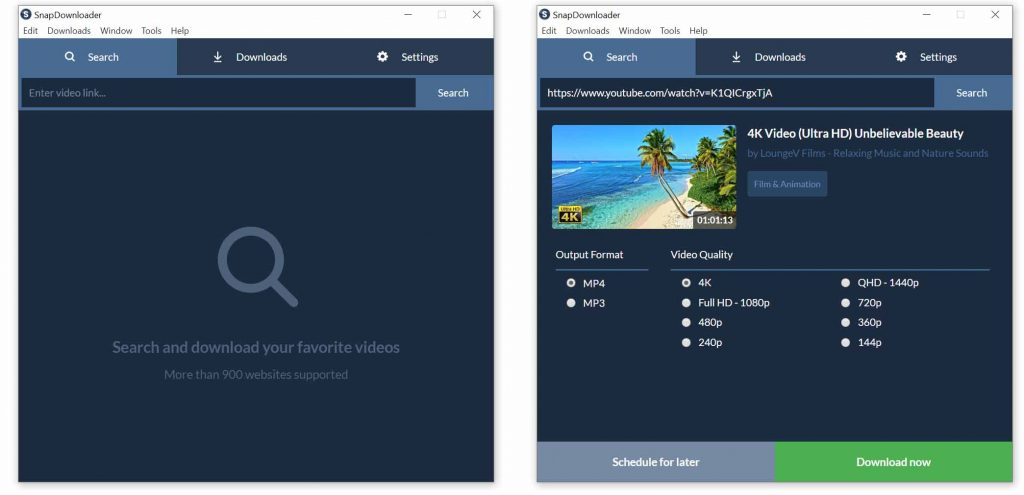This screenshot has height=495, width=1024.
Task: Click the Output Format heading
Action: click(x=590, y=255)
